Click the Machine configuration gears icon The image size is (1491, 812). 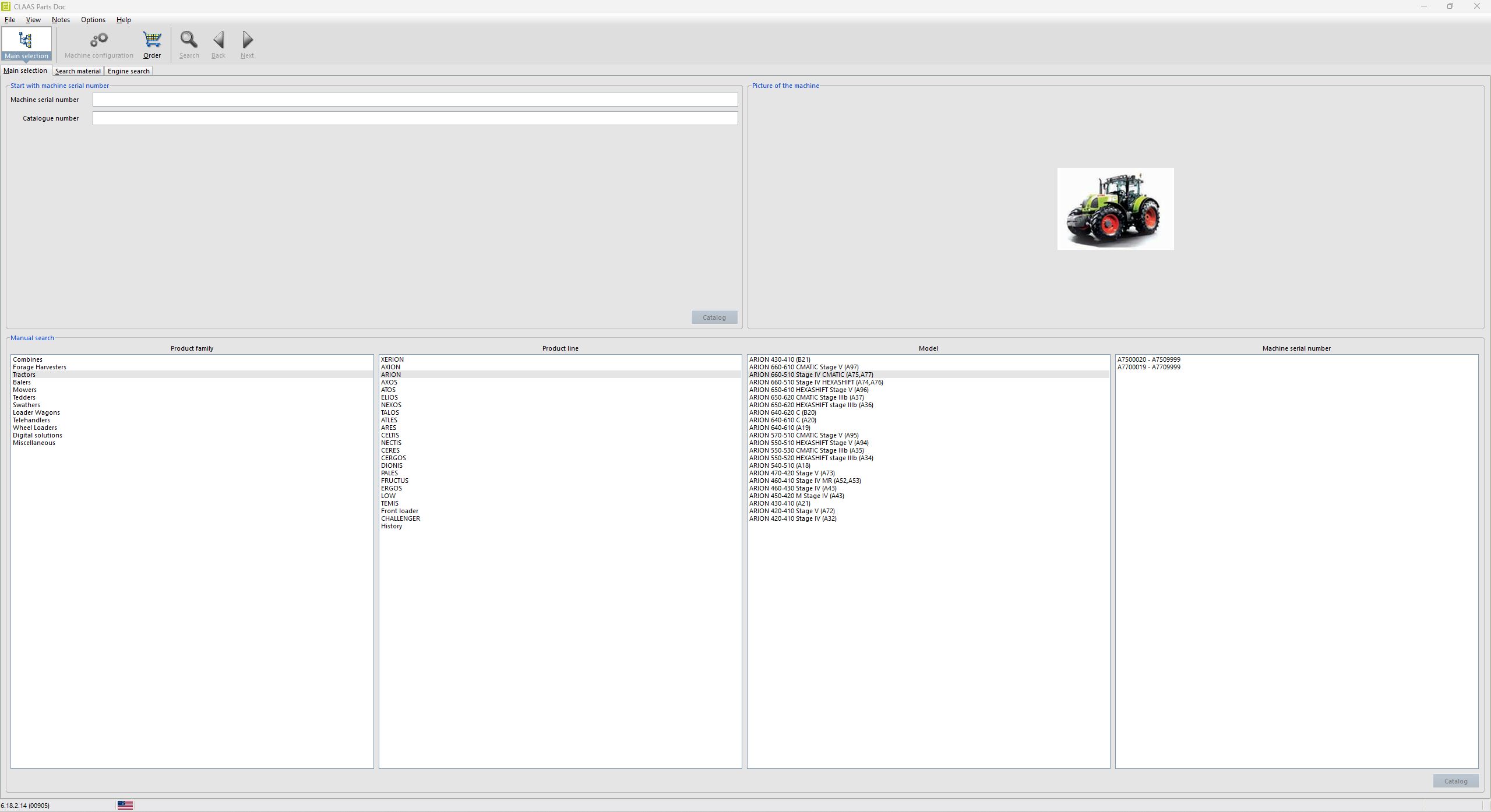tap(98, 41)
